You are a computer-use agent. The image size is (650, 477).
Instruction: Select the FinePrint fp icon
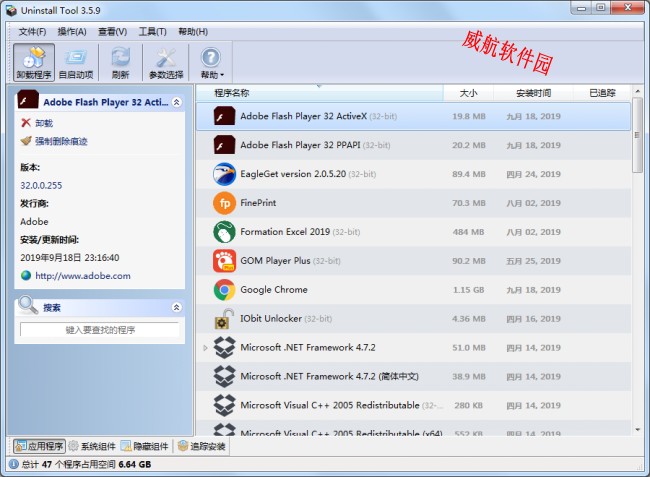coord(224,203)
